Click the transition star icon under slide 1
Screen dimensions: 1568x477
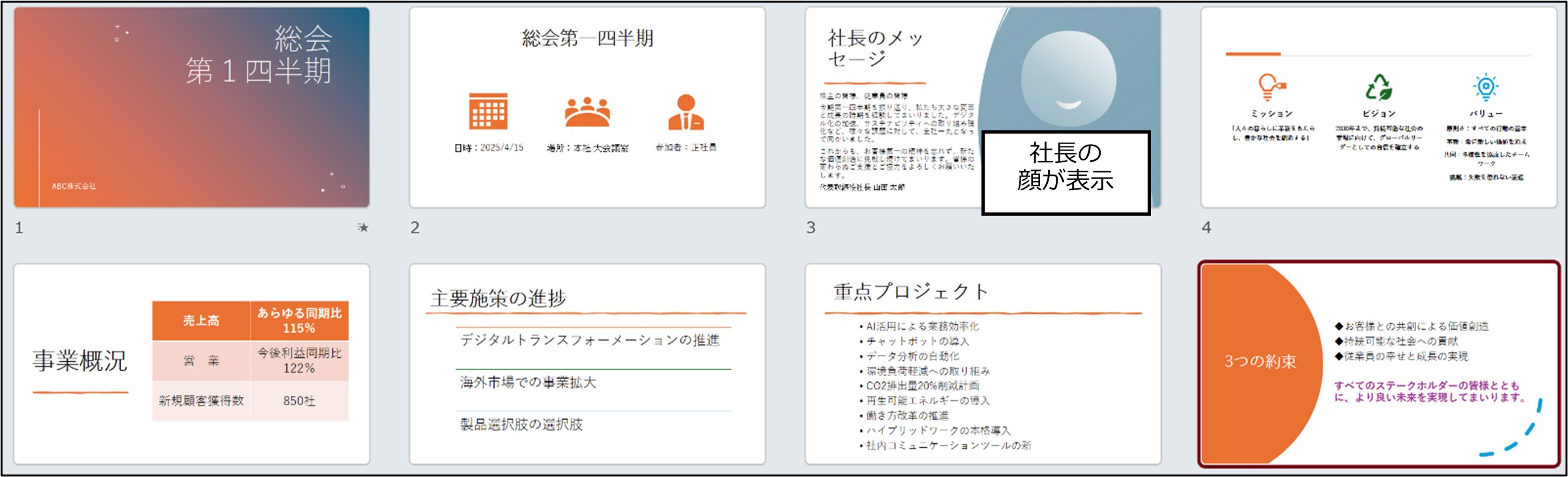(x=363, y=227)
